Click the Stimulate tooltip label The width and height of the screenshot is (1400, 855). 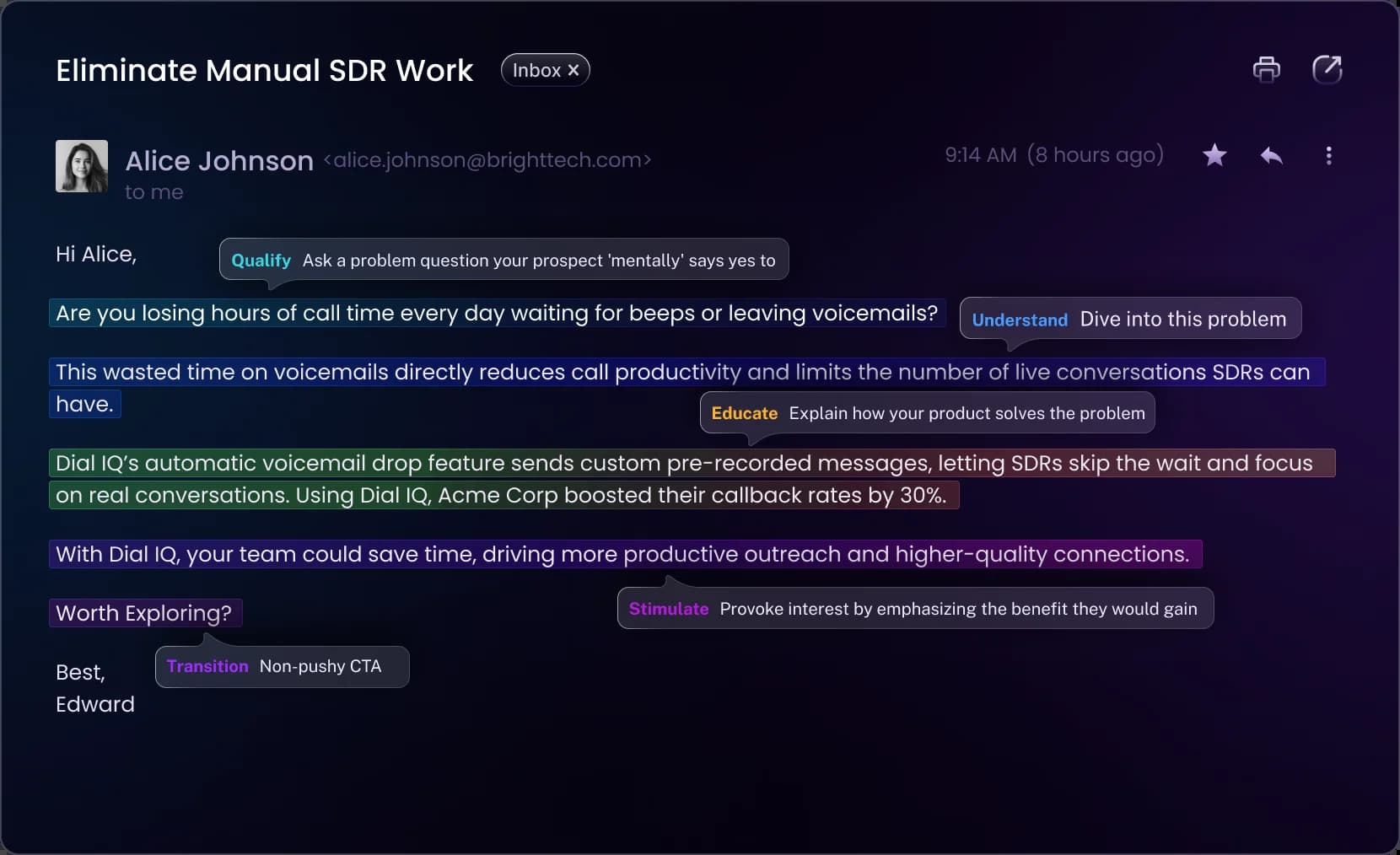[669, 609]
